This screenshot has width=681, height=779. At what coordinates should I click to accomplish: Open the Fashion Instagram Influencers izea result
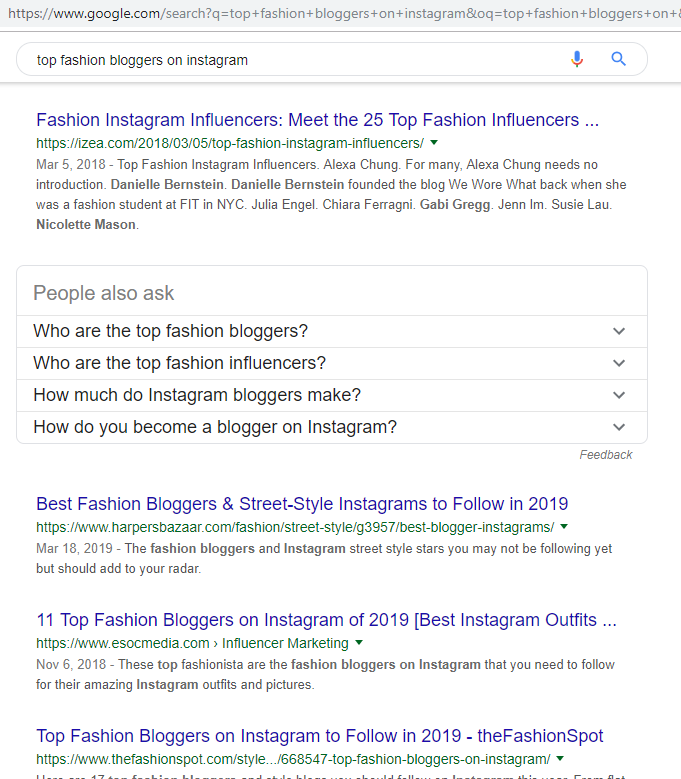317,120
